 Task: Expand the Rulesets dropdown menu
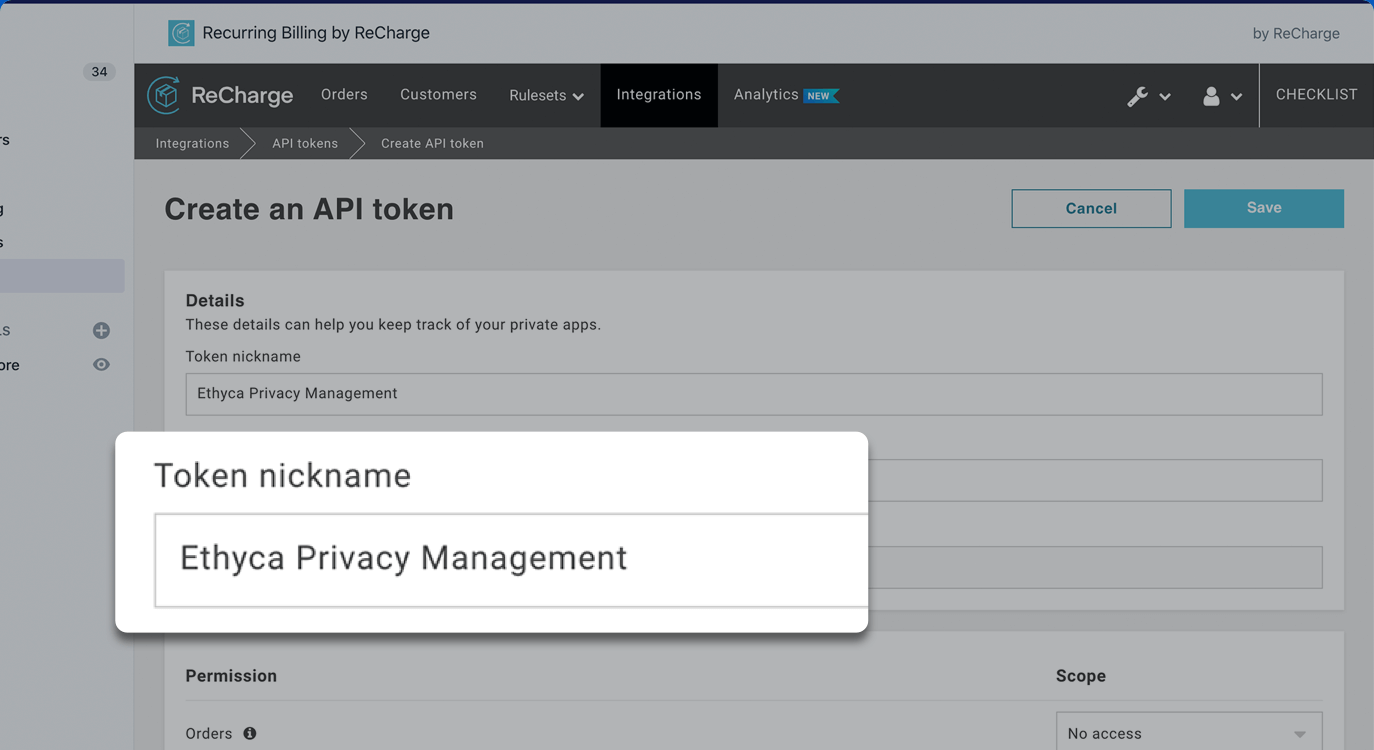click(x=546, y=95)
